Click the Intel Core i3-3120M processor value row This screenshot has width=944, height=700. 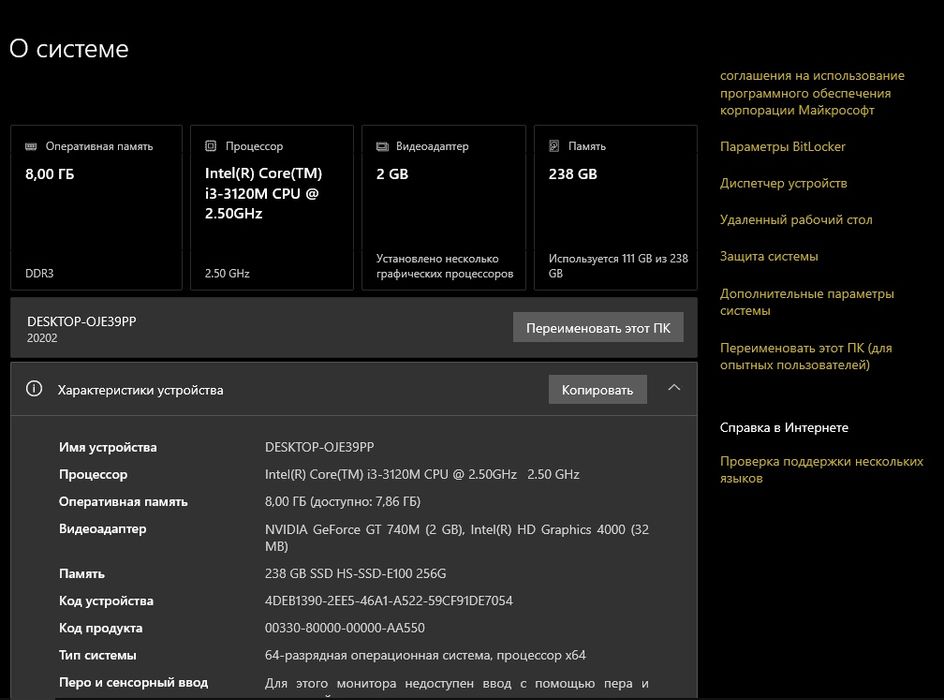(422, 474)
